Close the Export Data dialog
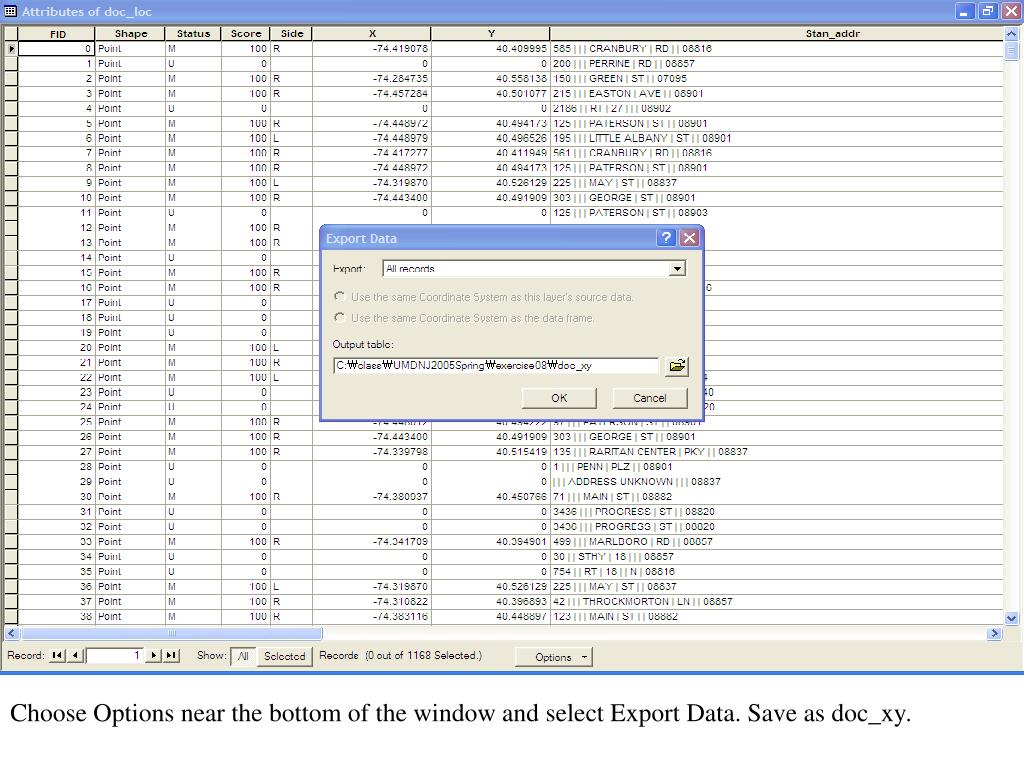The height and width of the screenshot is (768, 1024). pos(689,238)
